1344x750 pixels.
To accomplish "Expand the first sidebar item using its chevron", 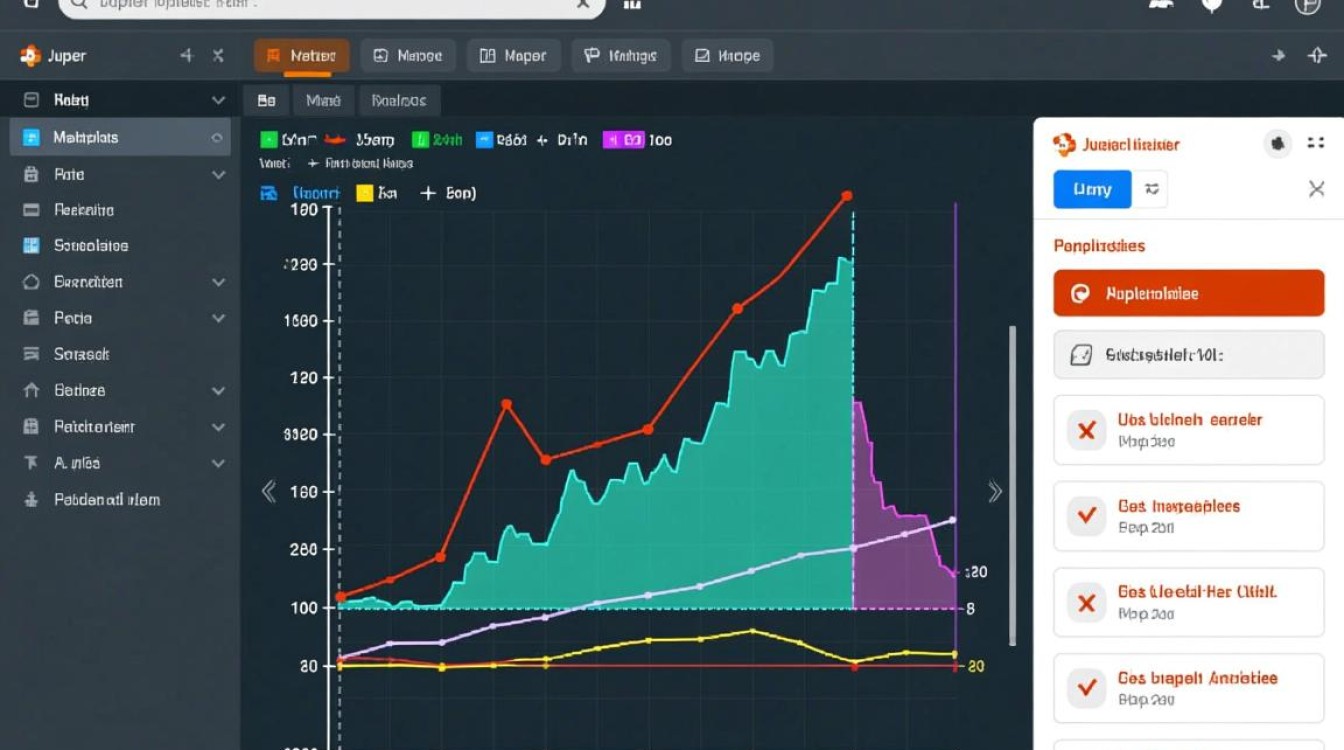I will [x=218, y=101].
